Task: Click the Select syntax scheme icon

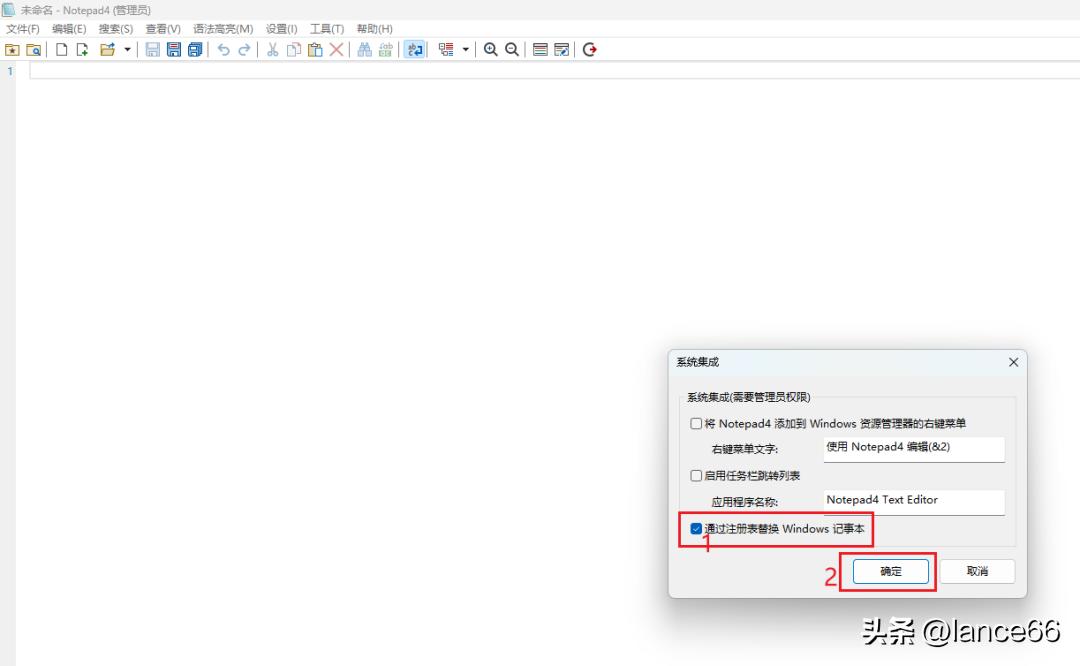Action: [x=541, y=50]
